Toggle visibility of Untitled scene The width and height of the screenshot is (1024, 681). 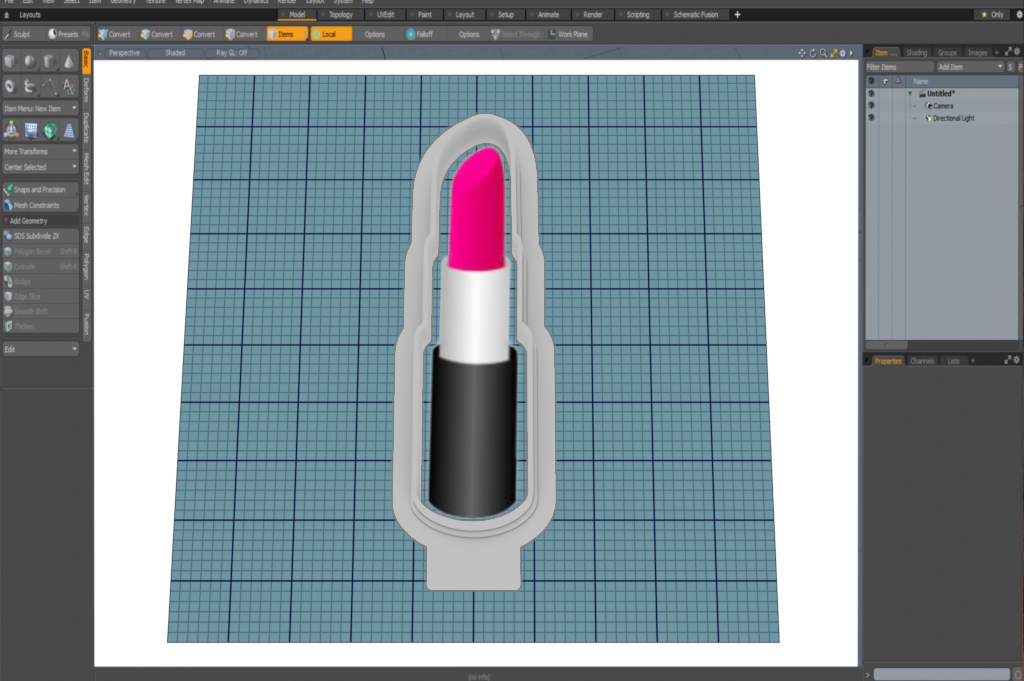tap(871, 93)
